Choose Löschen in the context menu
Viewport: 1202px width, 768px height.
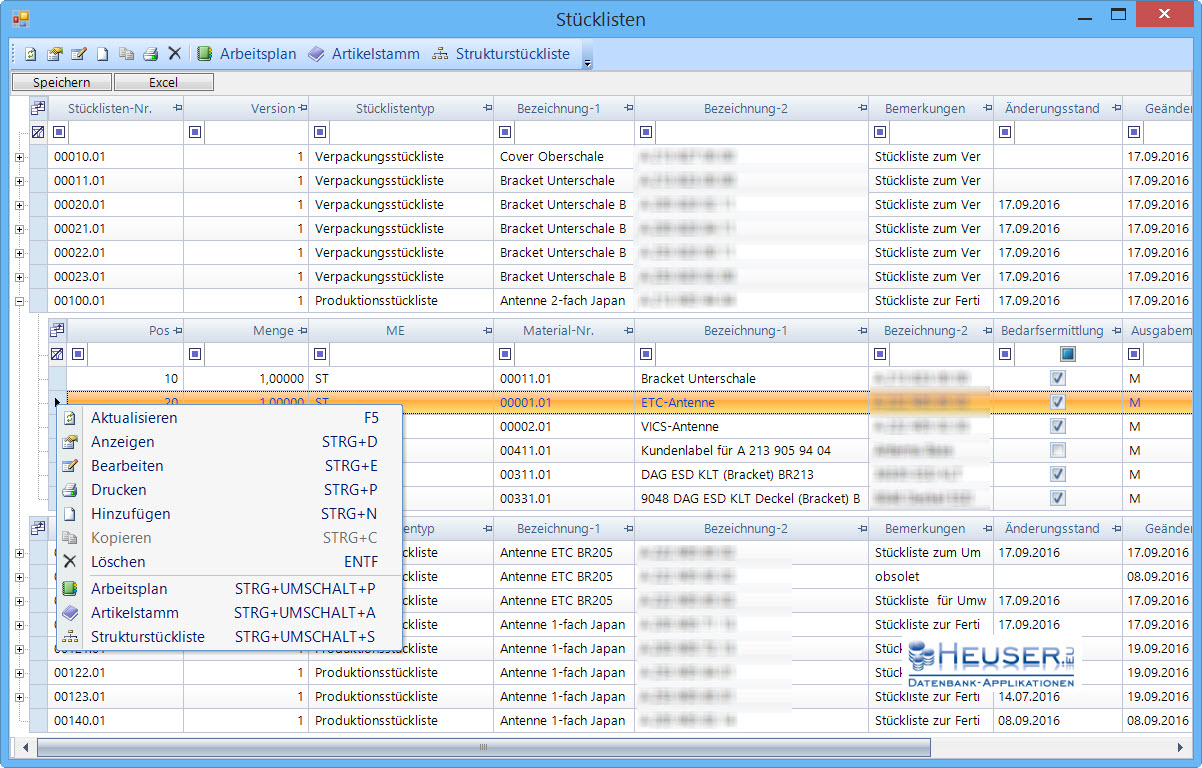[229, 562]
